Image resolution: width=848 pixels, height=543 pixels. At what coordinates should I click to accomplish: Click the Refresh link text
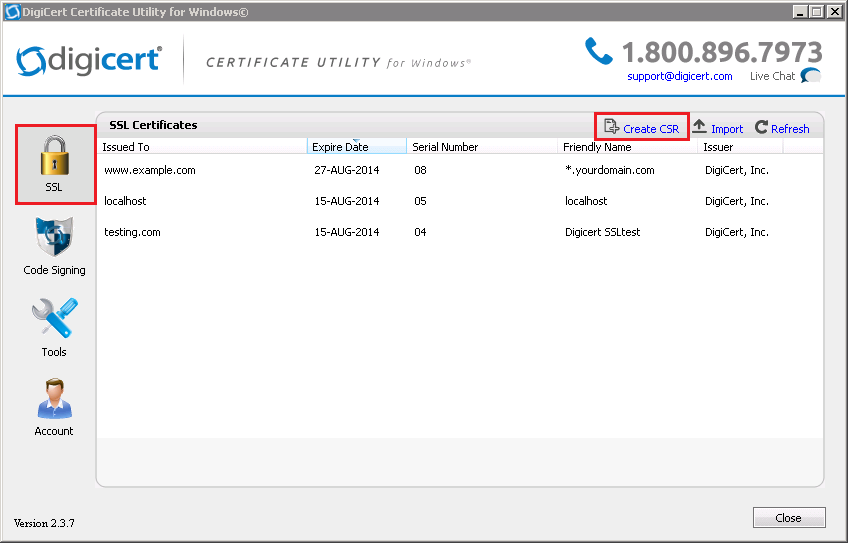(x=790, y=129)
